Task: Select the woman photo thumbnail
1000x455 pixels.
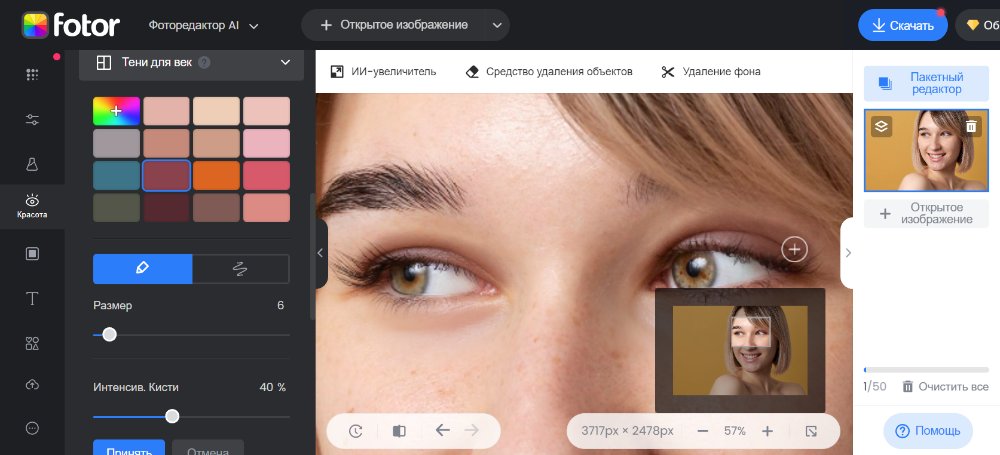Action: click(926, 151)
